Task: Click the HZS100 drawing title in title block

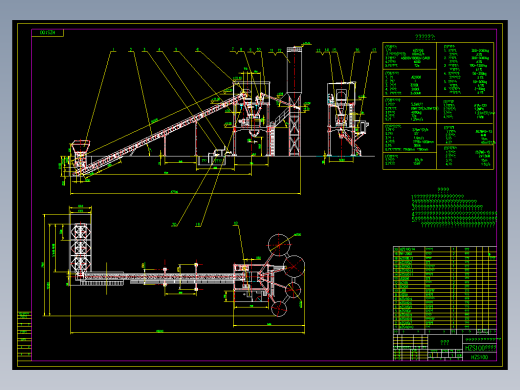Action: tap(480, 348)
